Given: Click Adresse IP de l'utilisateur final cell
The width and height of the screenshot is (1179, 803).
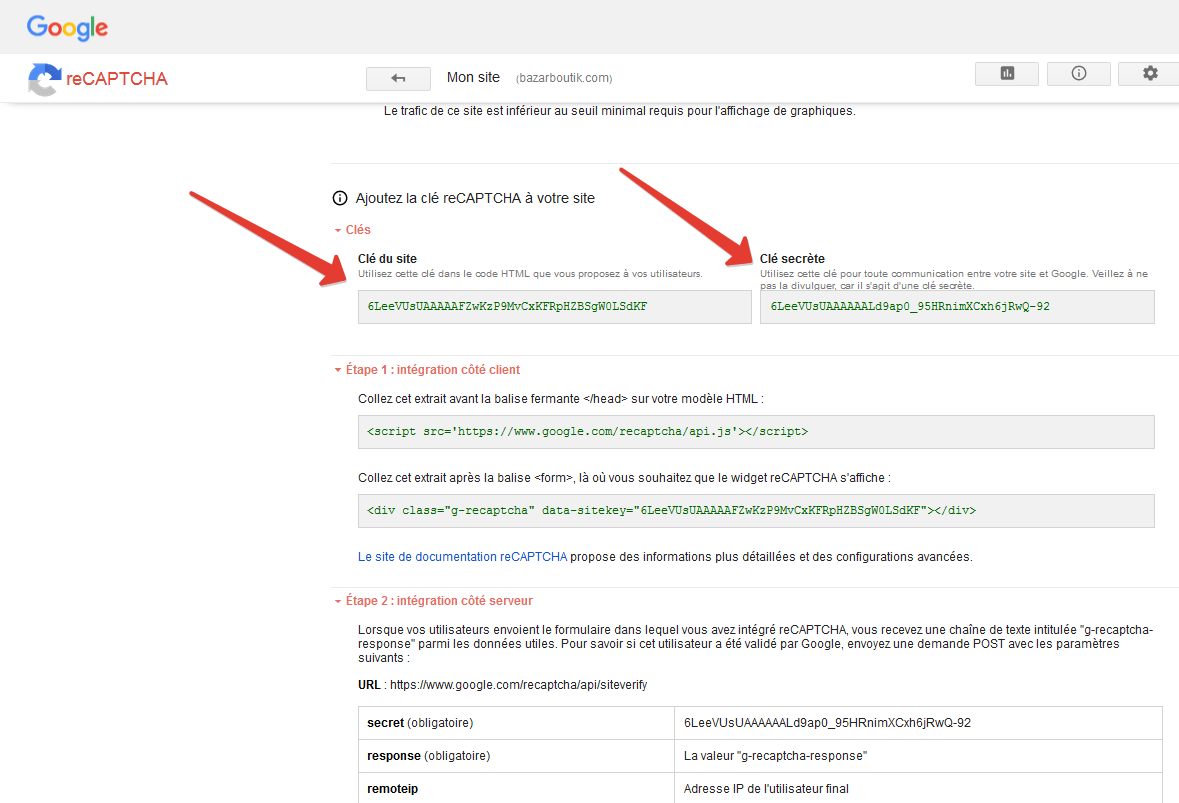Looking at the screenshot, I should 918,788.
